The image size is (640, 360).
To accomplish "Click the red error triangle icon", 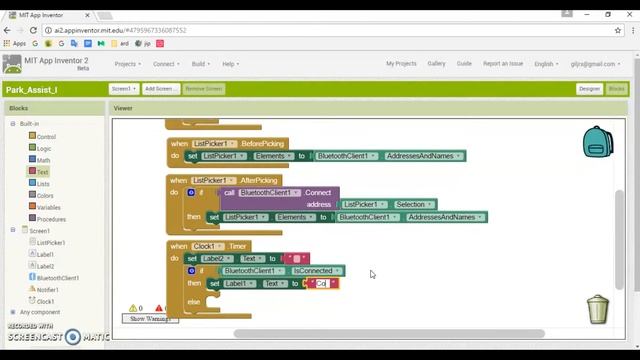I will point(159,308).
